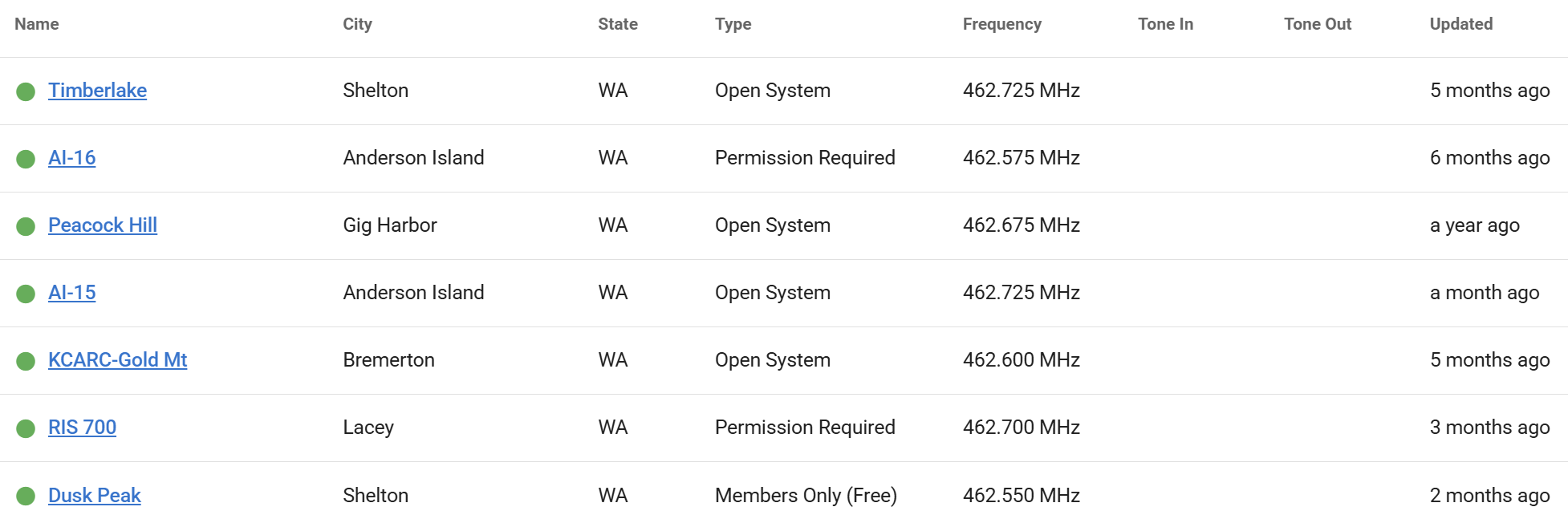
Task: Sort the list by the Updated column
Action: pyautogui.click(x=1460, y=24)
